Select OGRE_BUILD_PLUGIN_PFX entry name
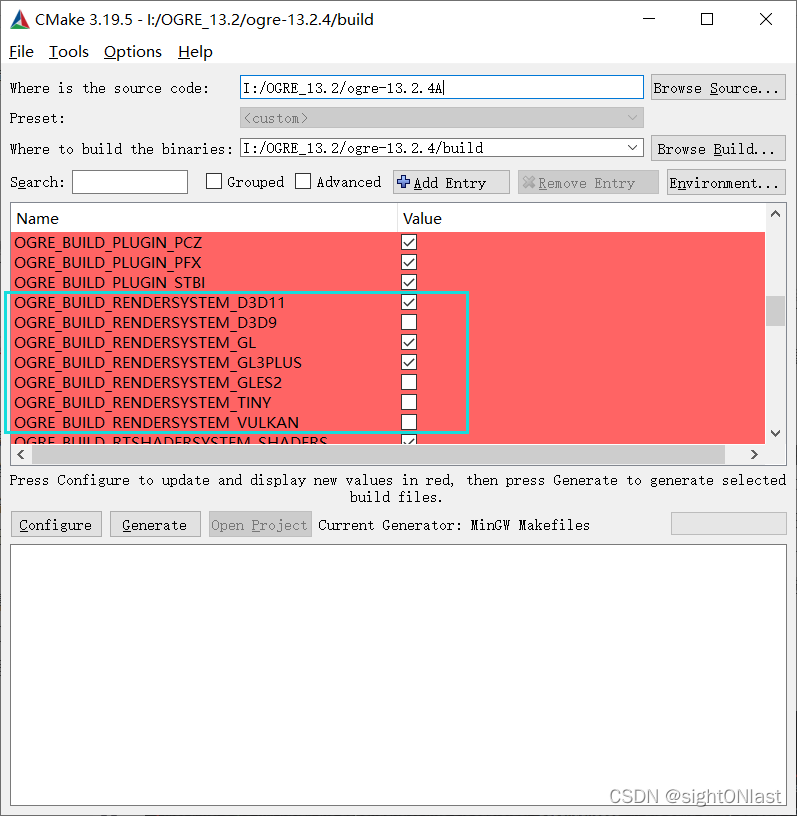Viewport: 797px width, 816px height. [108, 263]
